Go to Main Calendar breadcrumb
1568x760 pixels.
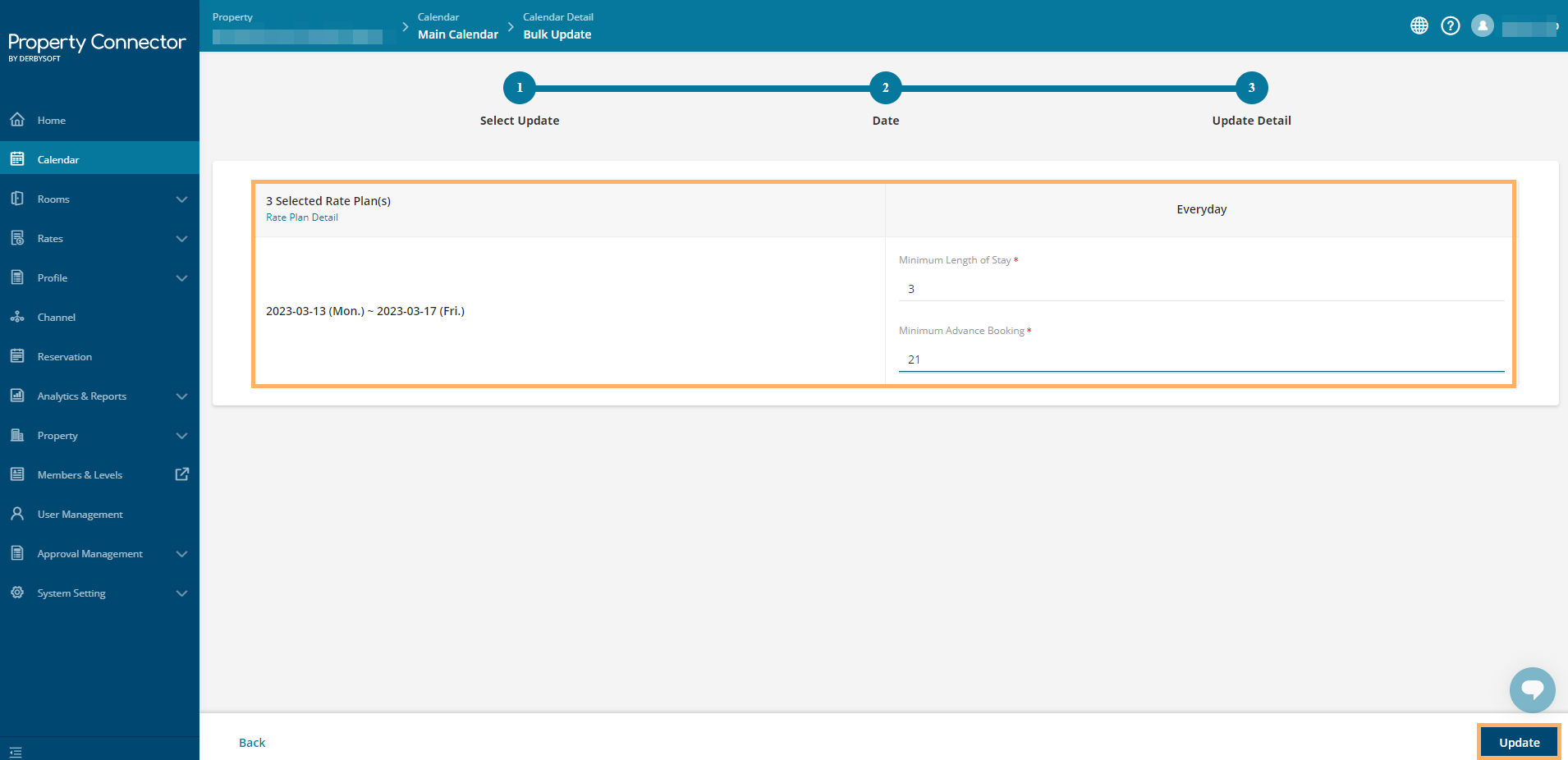pos(458,34)
